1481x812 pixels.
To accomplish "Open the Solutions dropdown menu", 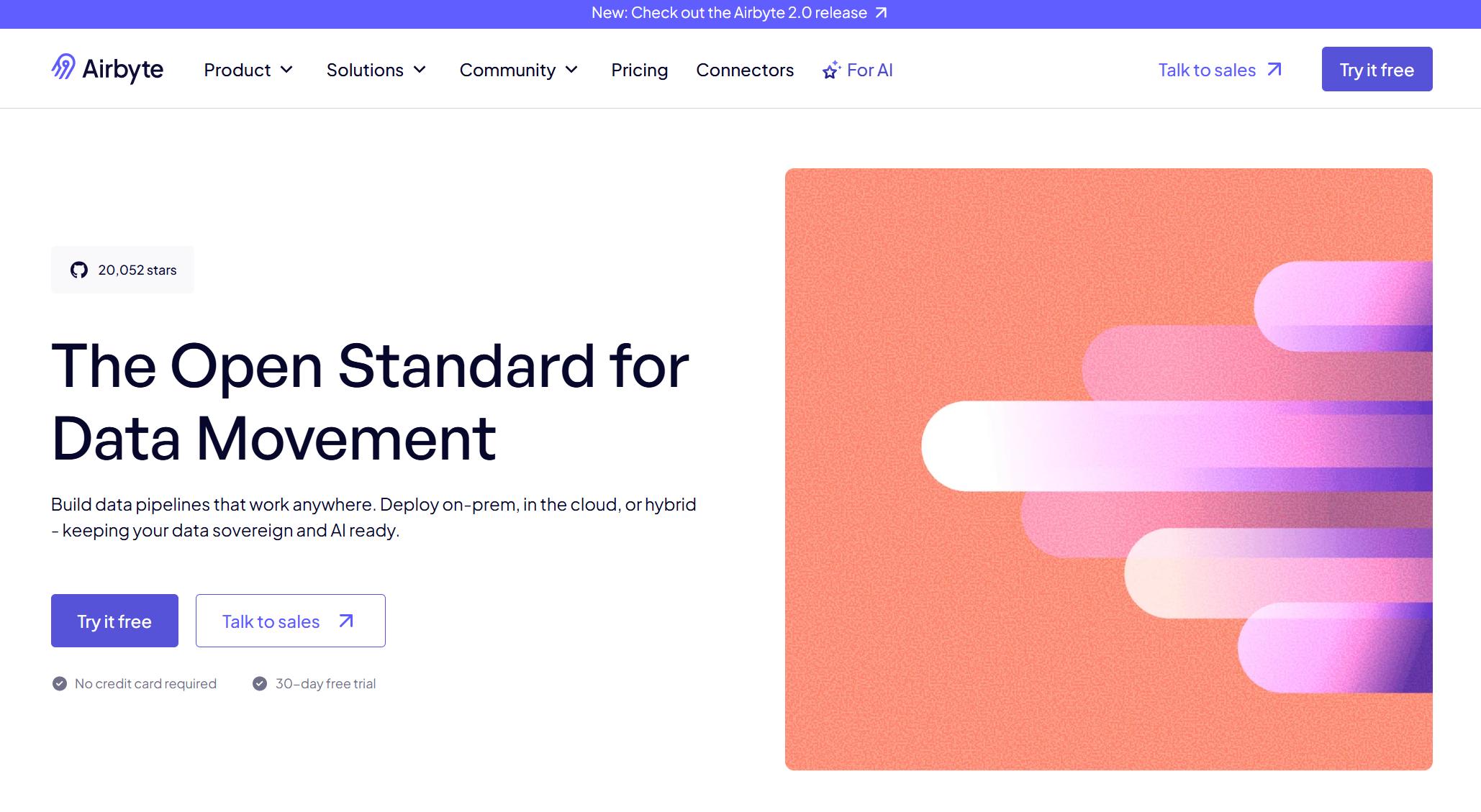I will point(376,70).
